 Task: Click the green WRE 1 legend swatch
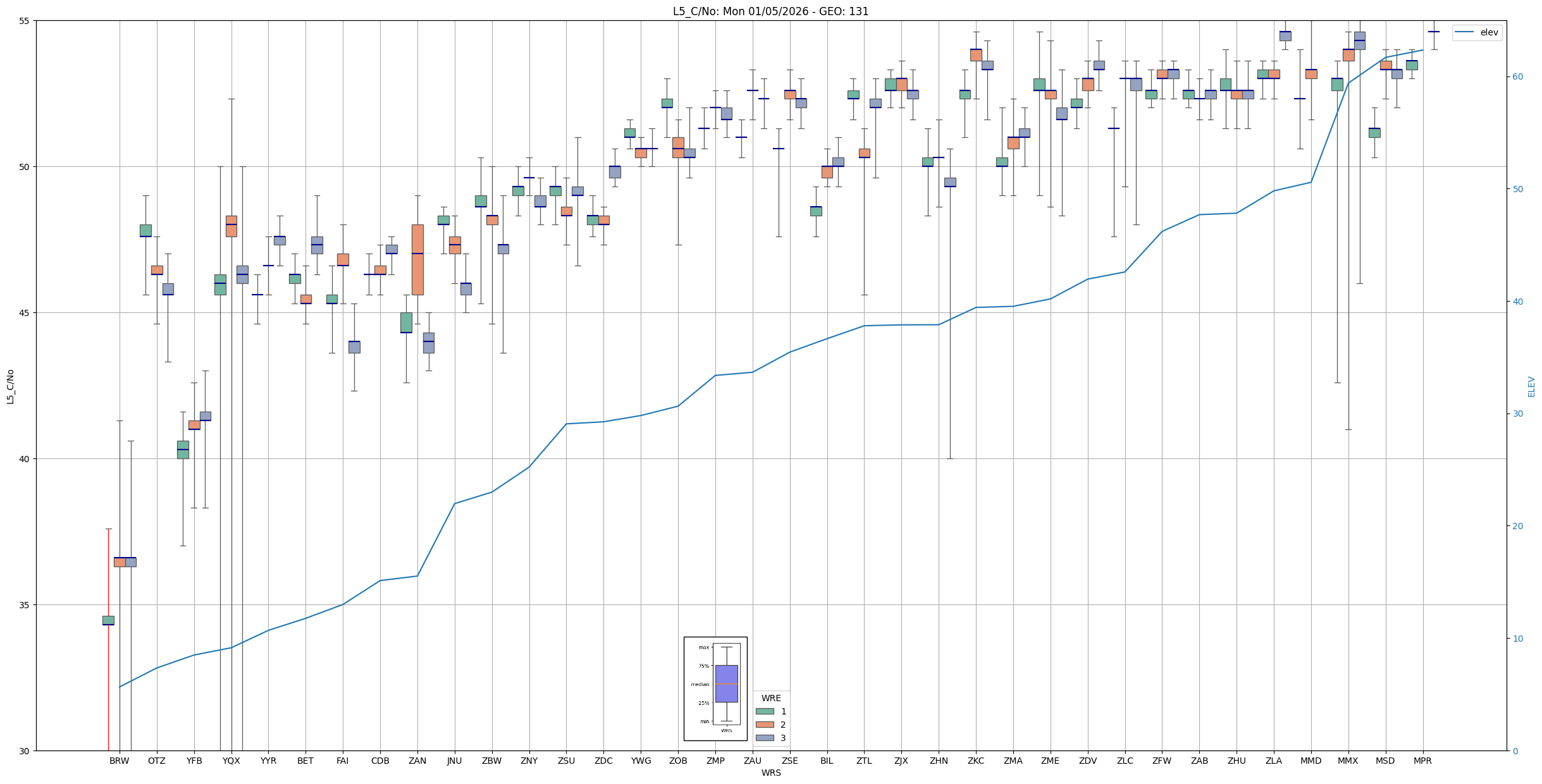click(764, 711)
